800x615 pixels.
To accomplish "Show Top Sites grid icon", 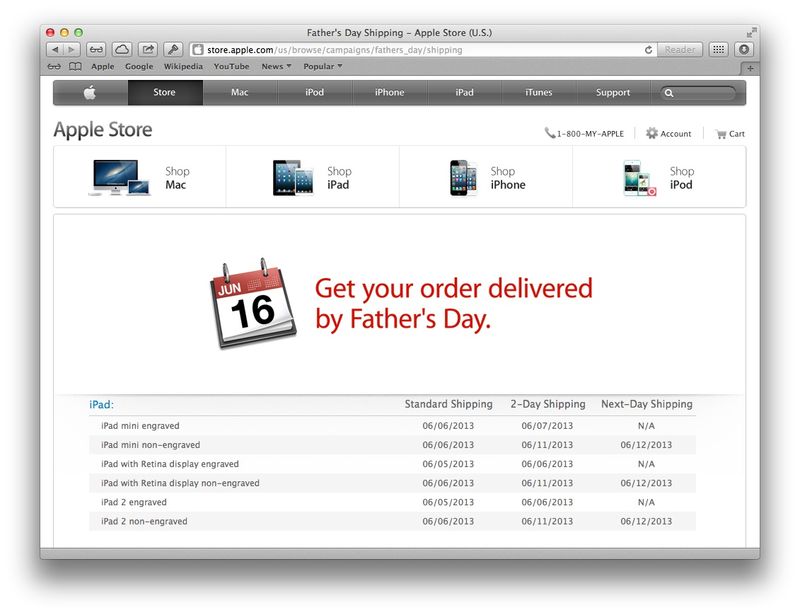I will coord(718,50).
